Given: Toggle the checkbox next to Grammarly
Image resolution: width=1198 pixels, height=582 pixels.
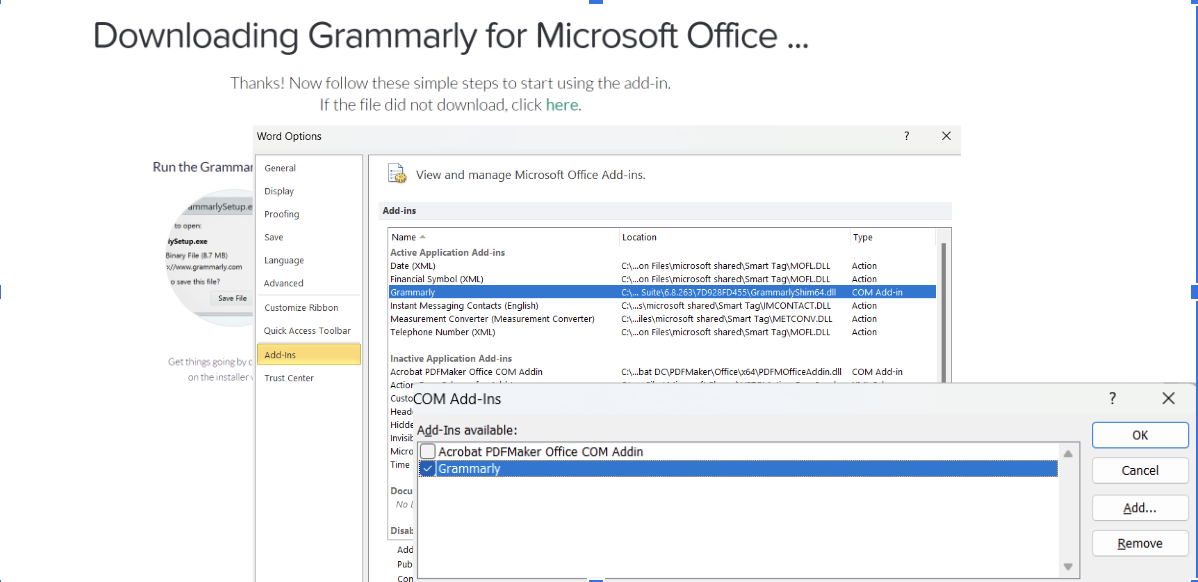Looking at the screenshot, I should point(428,468).
